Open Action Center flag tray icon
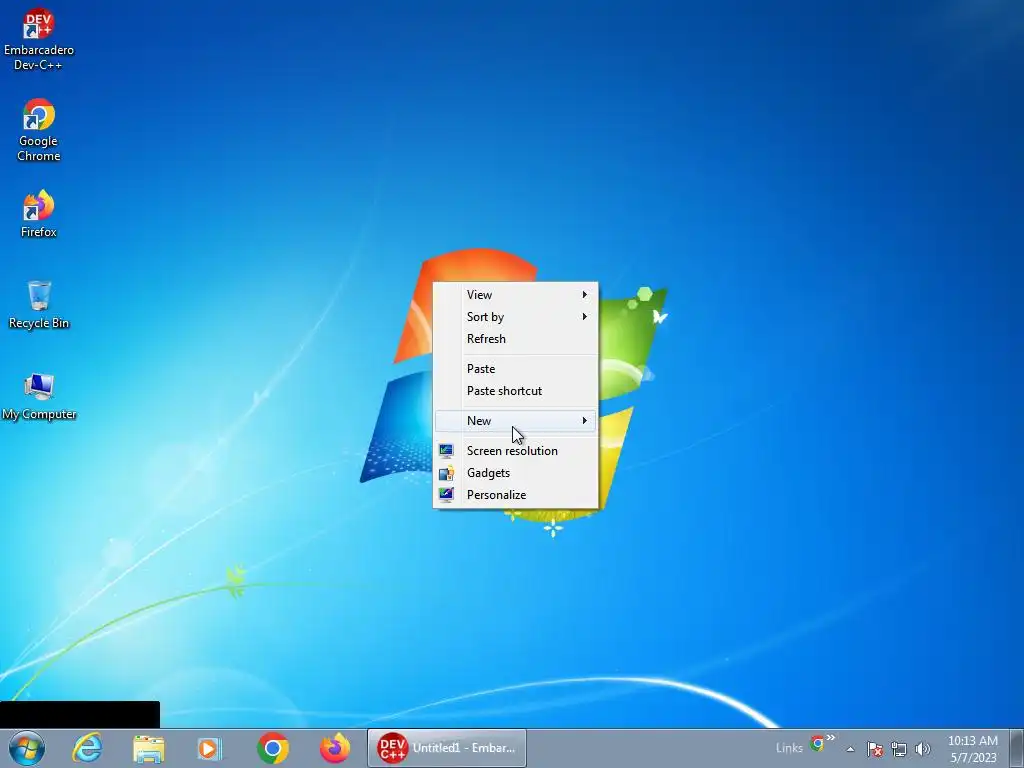This screenshot has height=768, width=1024. pos(875,749)
